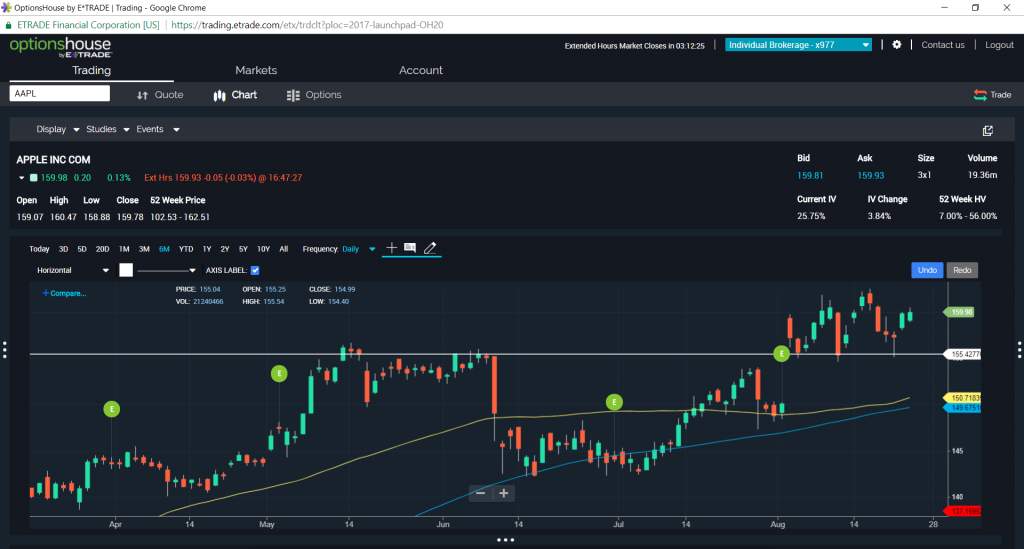The height and width of the screenshot is (549, 1024).
Task: Open settings with the gear icon
Action: click(x=897, y=44)
